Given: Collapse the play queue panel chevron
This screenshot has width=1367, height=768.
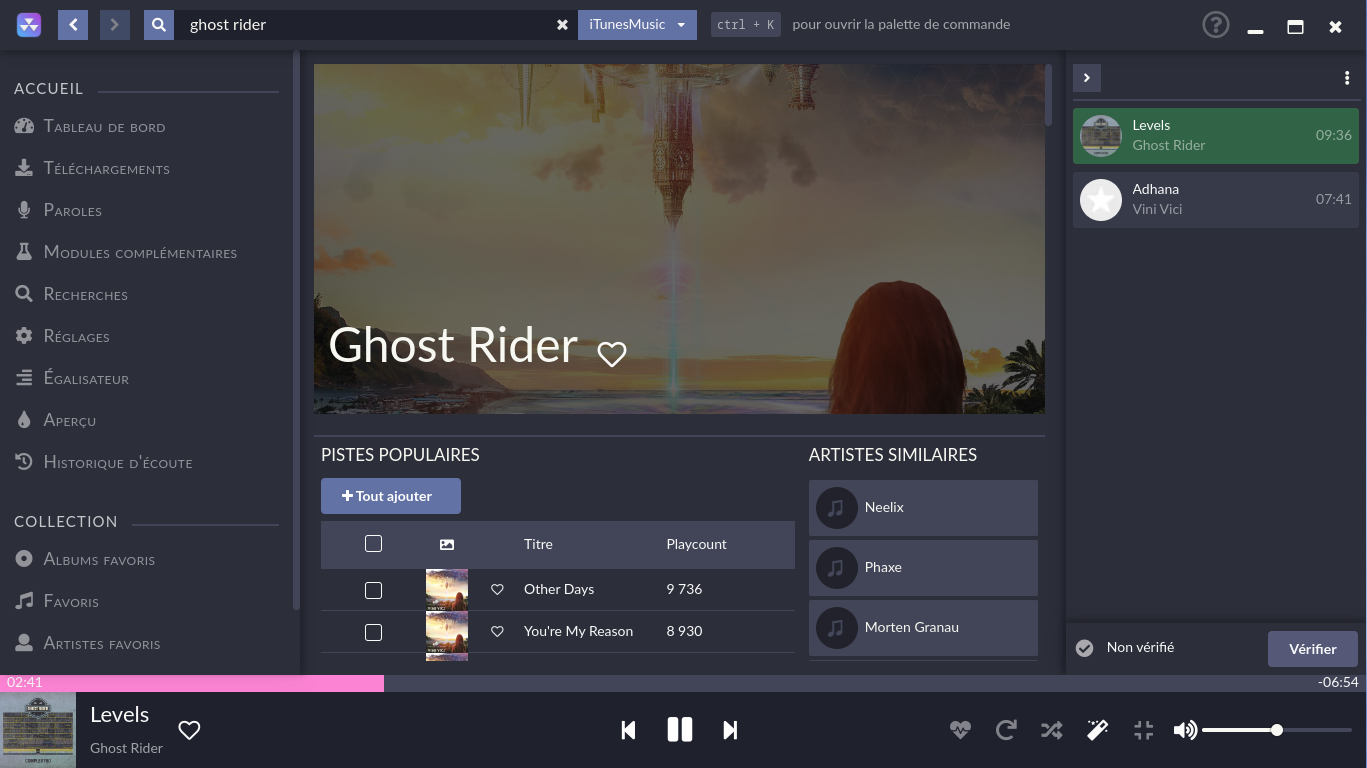Looking at the screenshot, I should [x=1086, y=78].
